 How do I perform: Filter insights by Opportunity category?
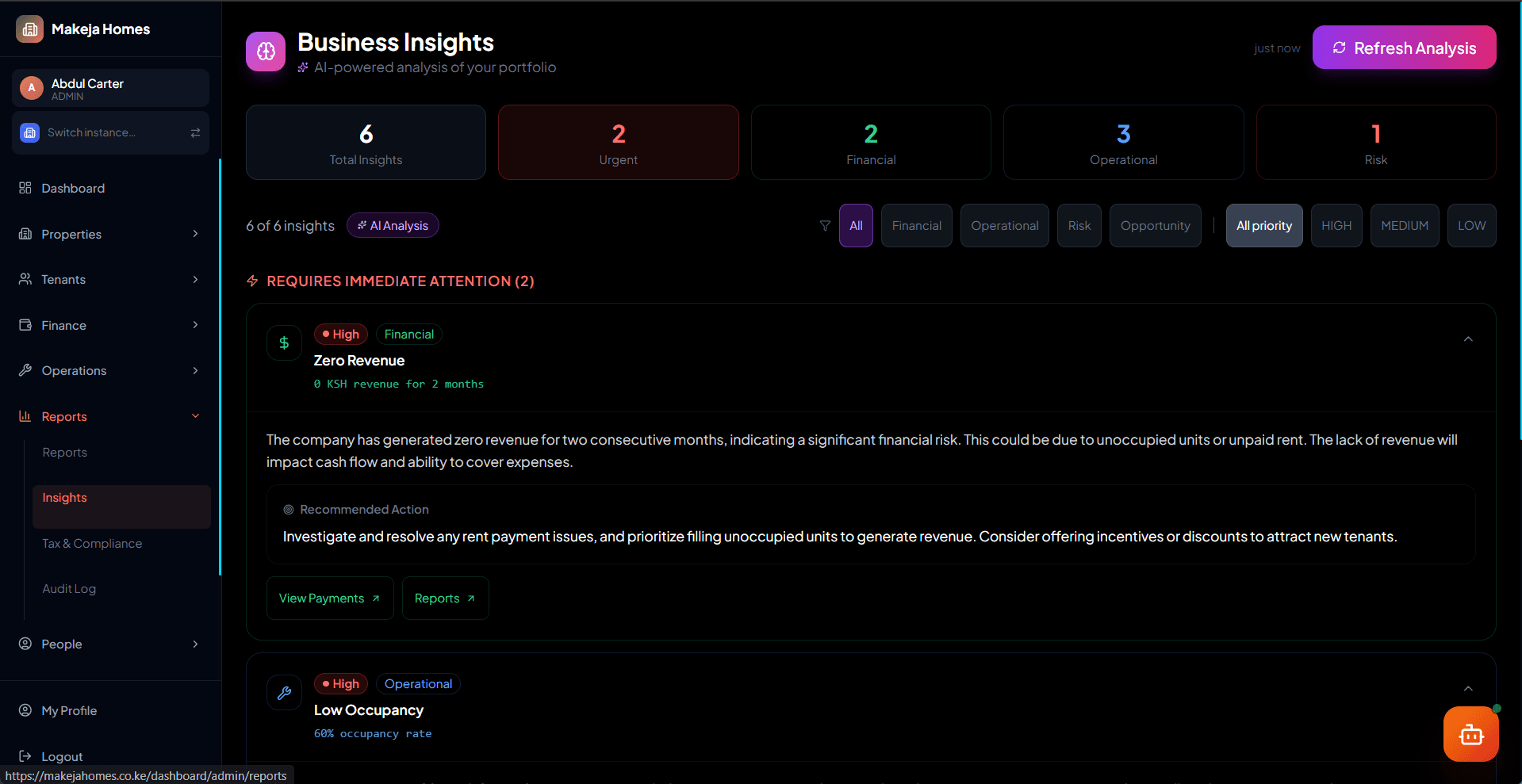1156,226
